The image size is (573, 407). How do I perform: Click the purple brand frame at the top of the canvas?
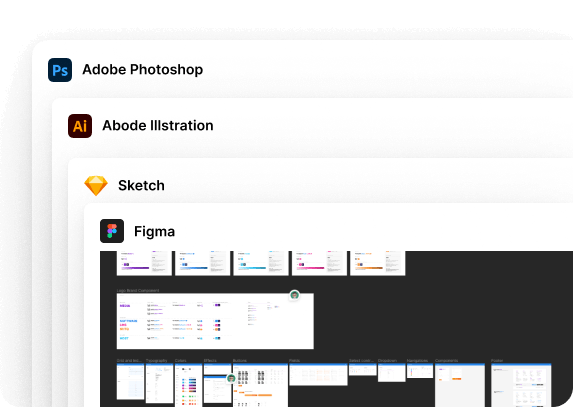tap(144, 263)
